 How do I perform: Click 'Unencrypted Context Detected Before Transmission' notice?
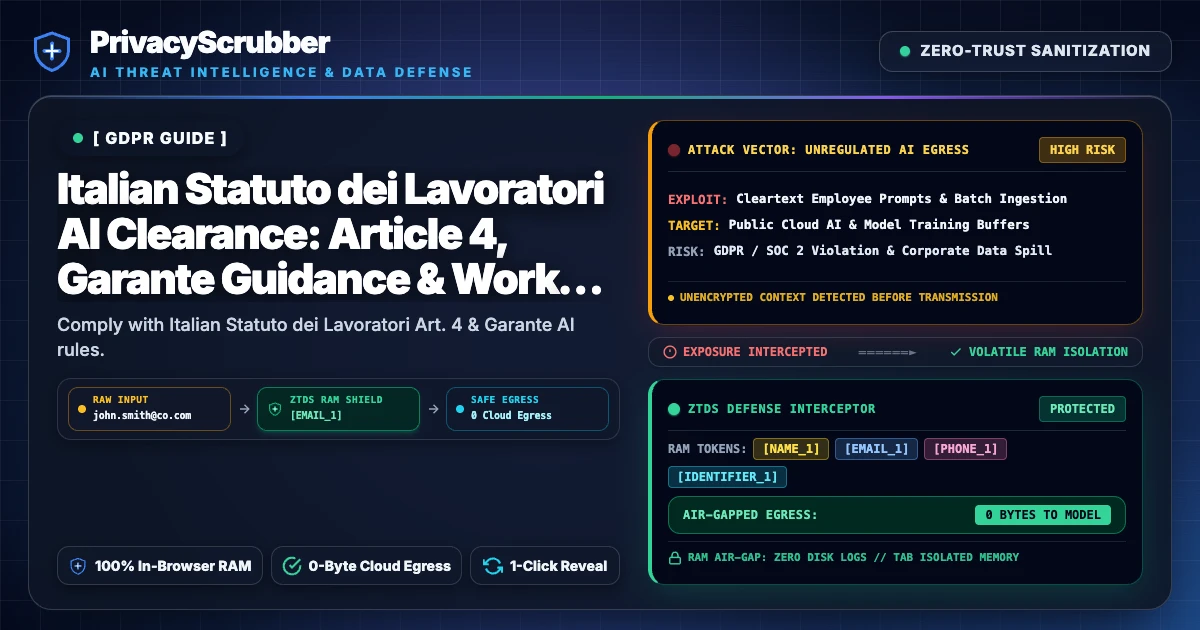click(x=838, y=297)
